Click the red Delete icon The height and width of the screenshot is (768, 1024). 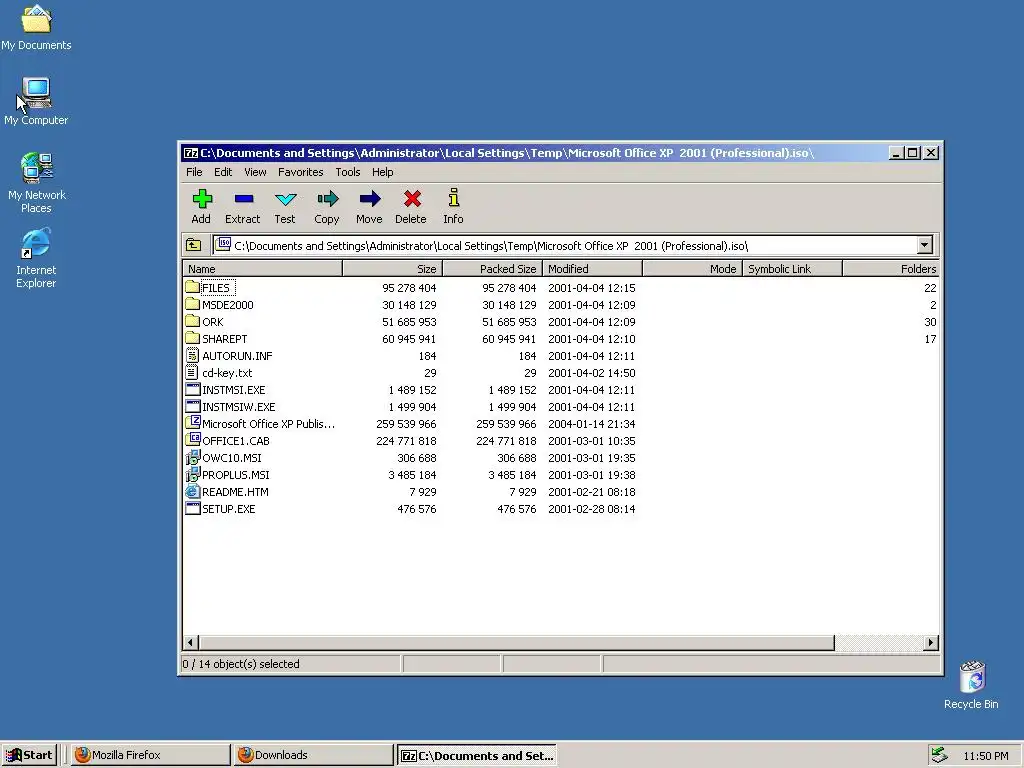[x=412, y=199]
